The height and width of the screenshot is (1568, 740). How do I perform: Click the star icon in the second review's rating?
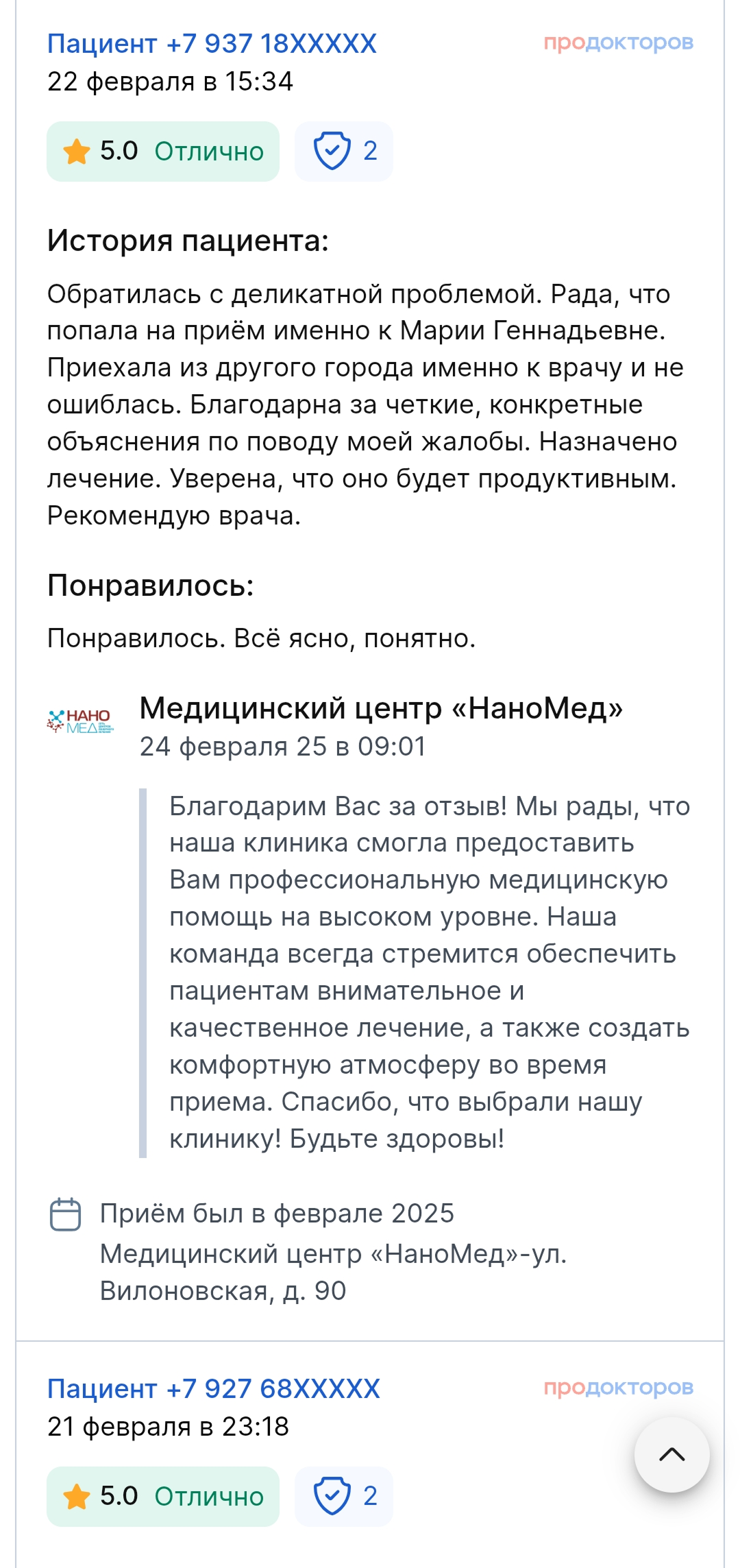click(76, 1497)
